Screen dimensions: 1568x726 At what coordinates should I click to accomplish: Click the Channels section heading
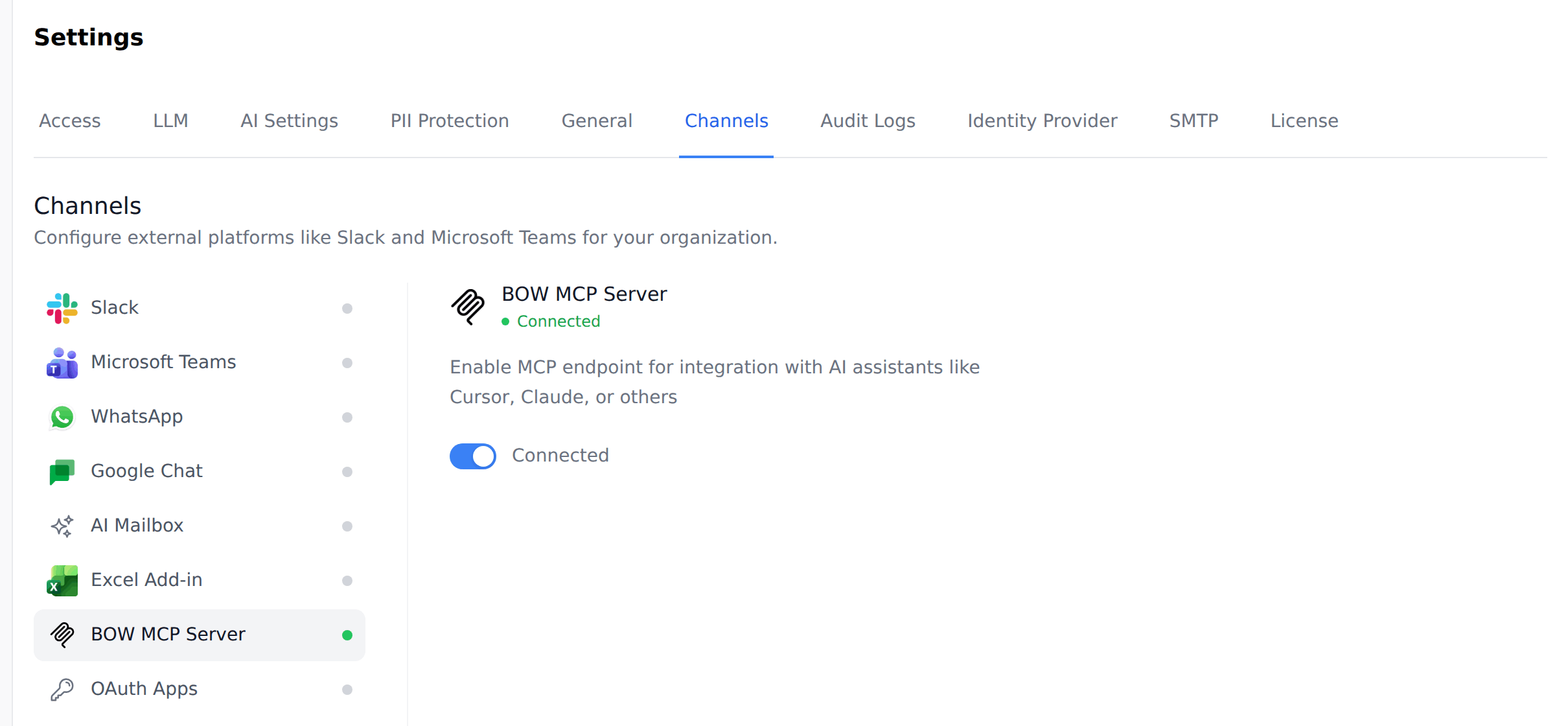(87, 206)
